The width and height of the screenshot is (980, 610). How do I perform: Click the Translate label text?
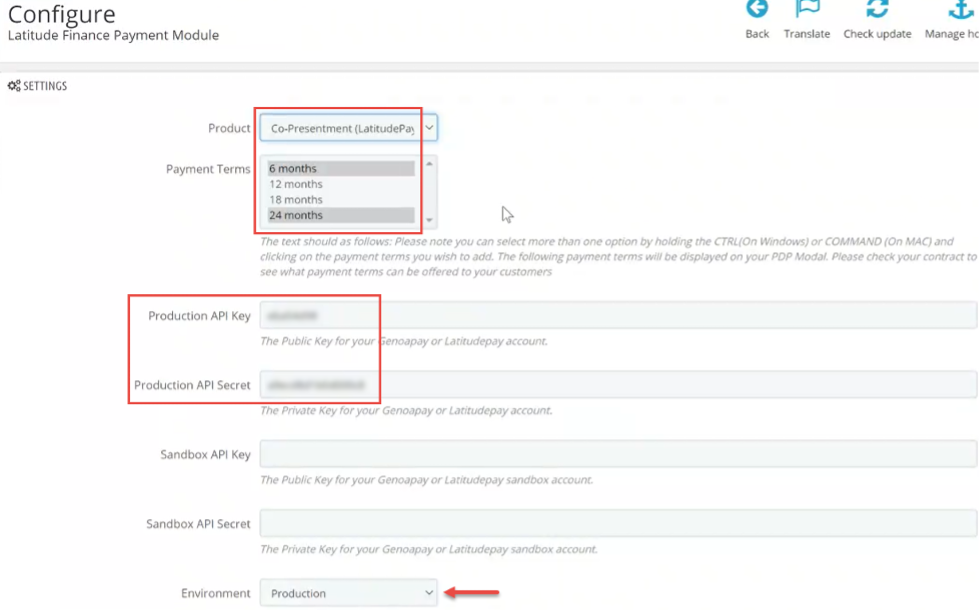tap(807, 34)
